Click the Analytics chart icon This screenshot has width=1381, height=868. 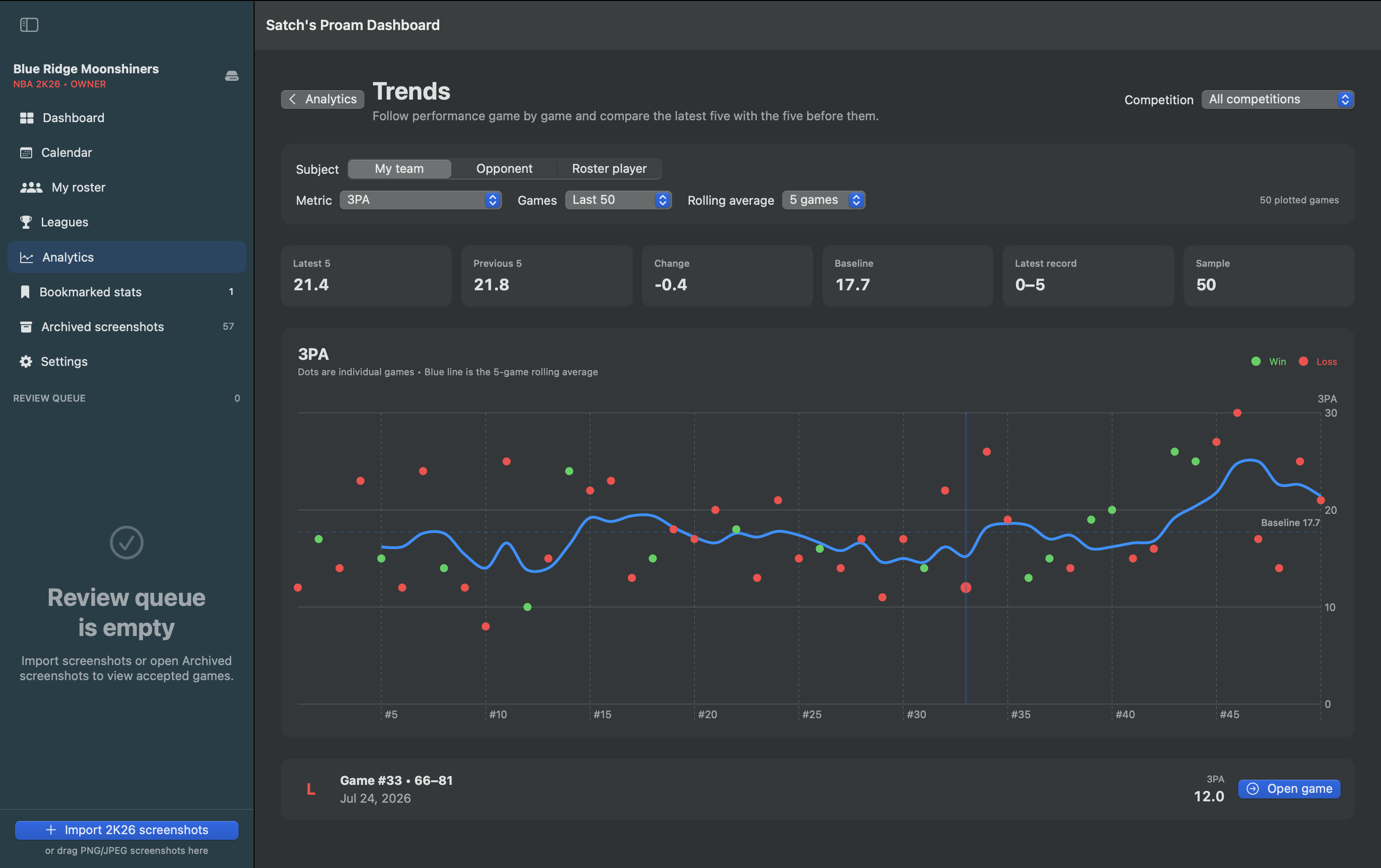(26, 257)
